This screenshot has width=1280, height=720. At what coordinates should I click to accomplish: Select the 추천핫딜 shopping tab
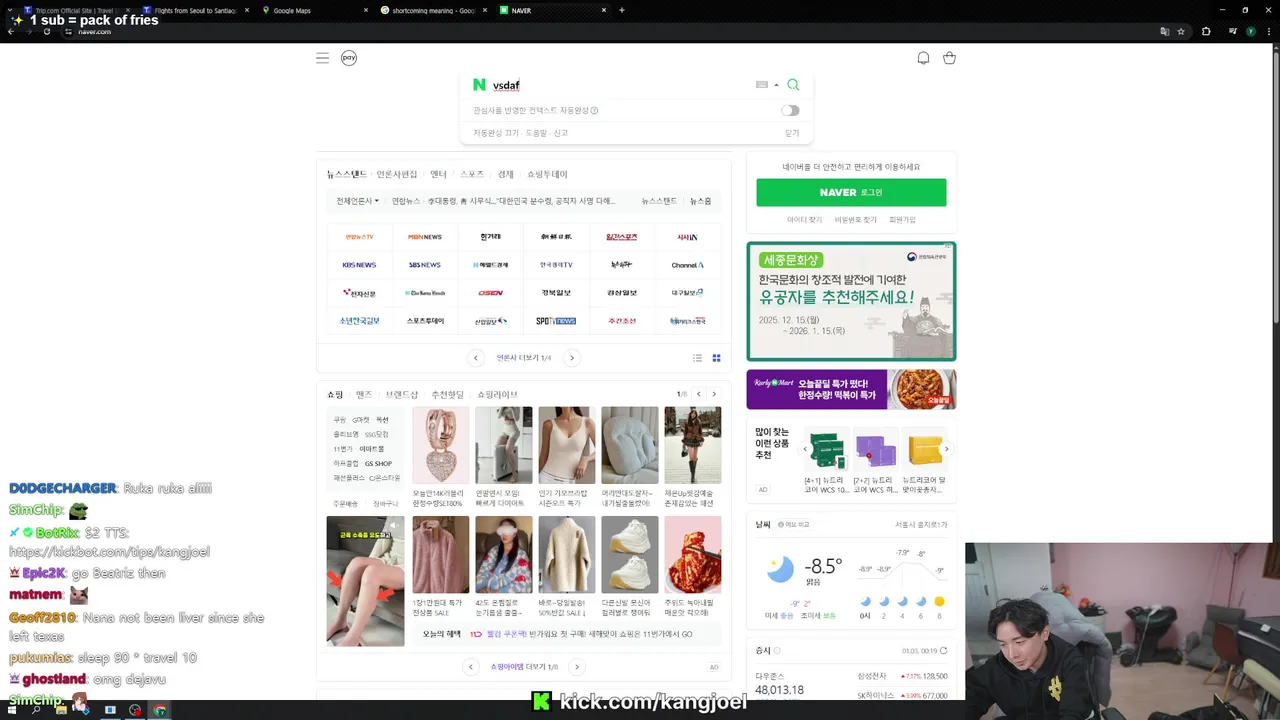(448, 395)
